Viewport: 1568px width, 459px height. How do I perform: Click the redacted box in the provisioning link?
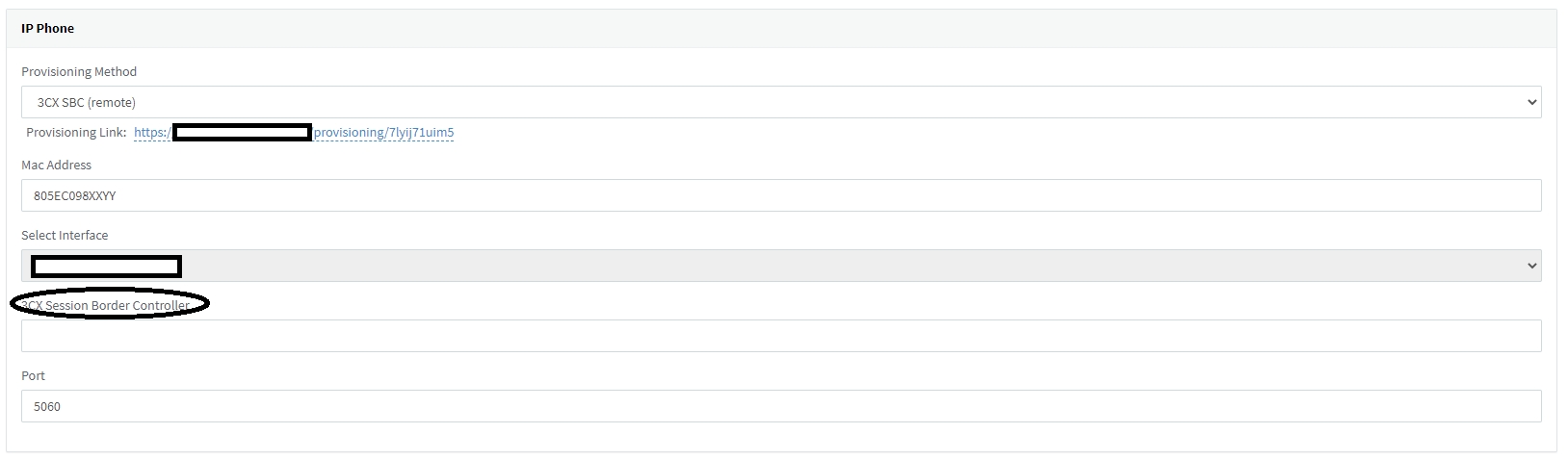pyautogui.click(x=242, y=133)
